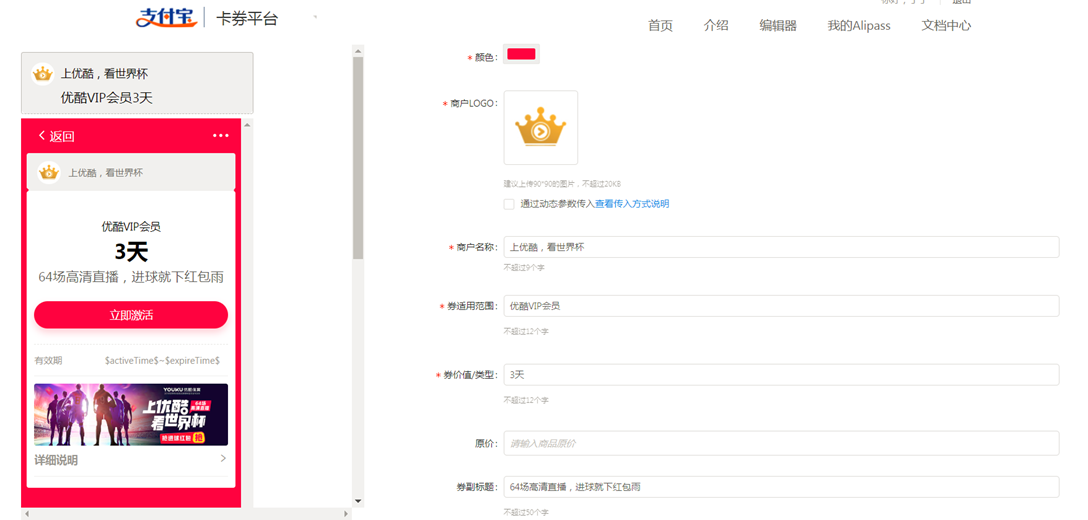Open the 首页 navigation item
The image size is (1088, 520).
pyautogui.click(x=660, y=26)
